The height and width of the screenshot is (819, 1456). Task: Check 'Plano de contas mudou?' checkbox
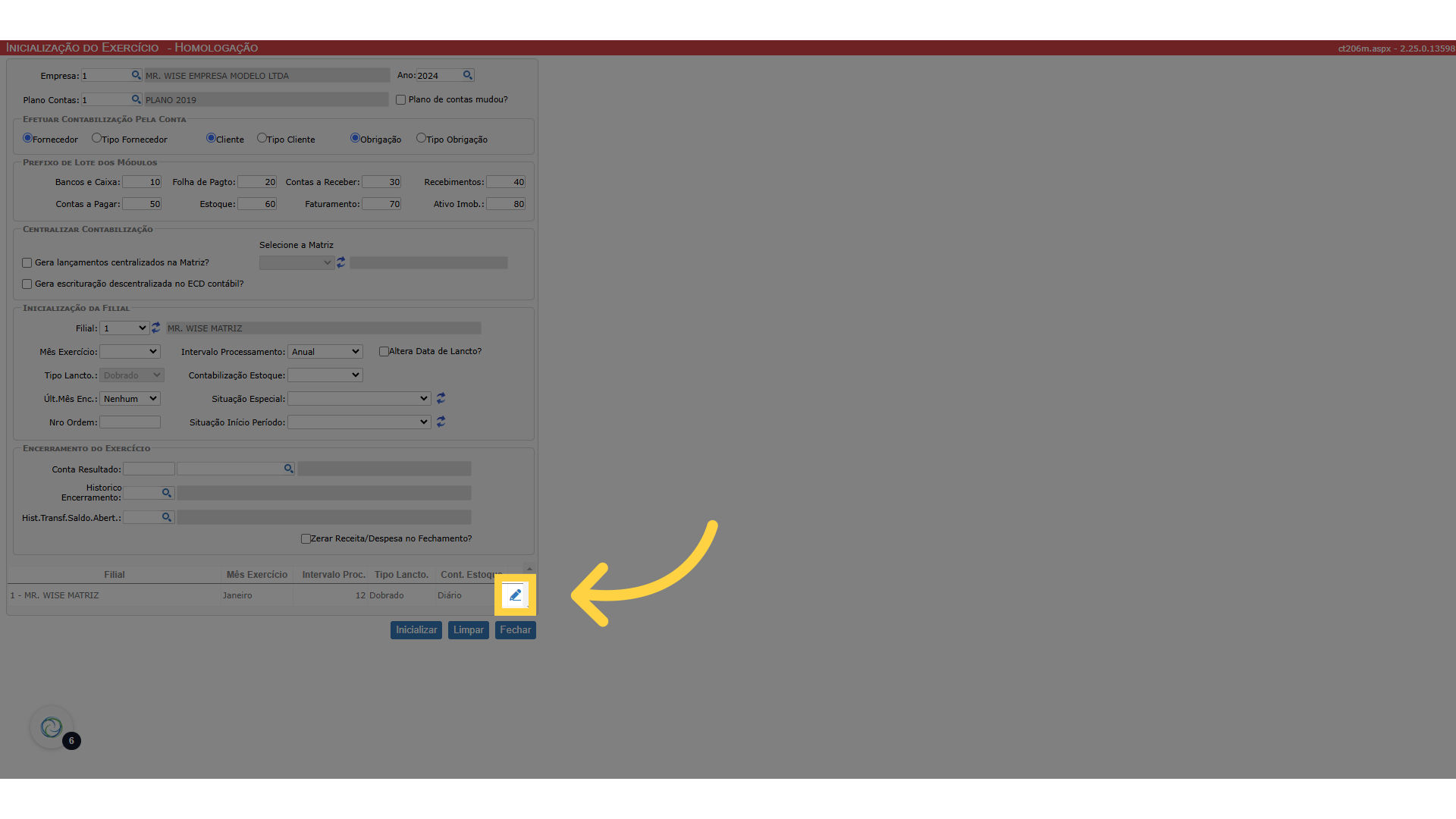click(401, 100)
